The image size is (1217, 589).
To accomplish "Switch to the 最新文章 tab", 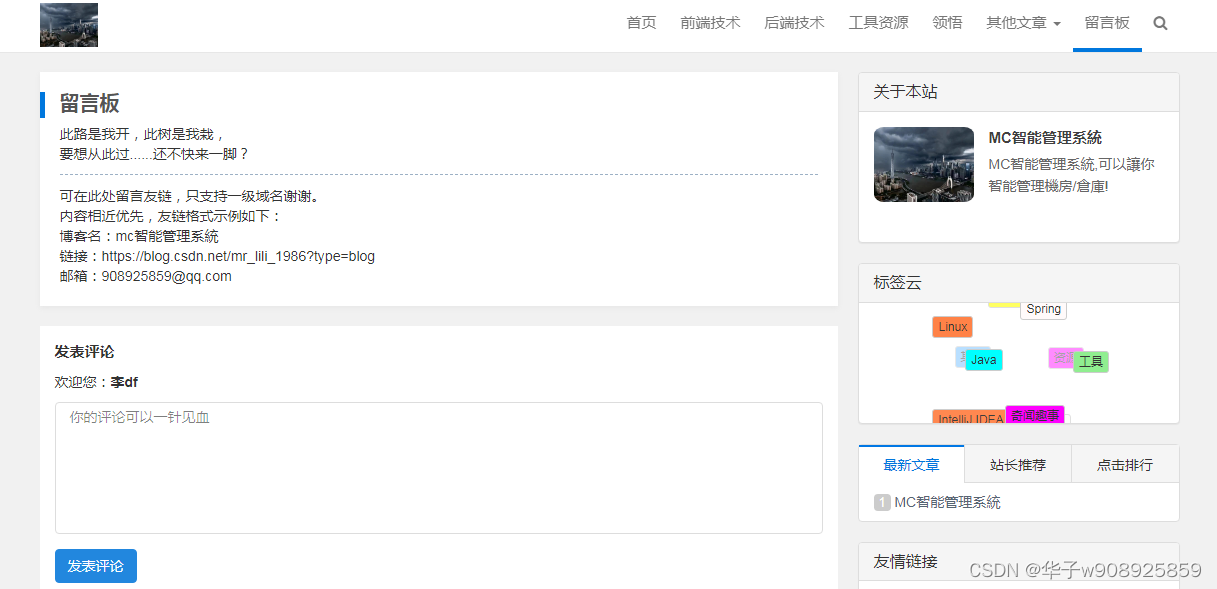I will pyautogui.click(x=911, y=464).
